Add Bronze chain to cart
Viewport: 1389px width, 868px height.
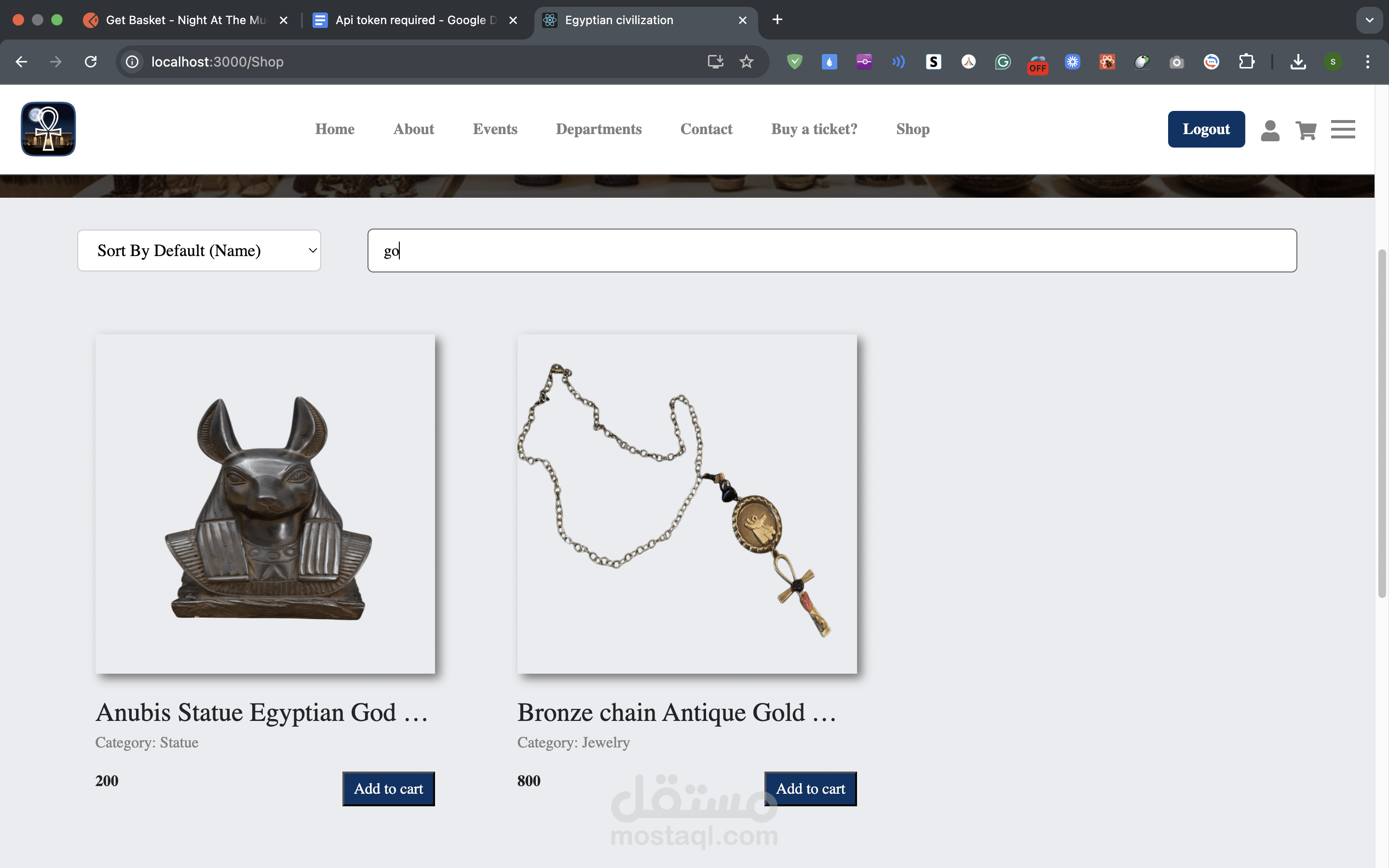pyautogui.click(x=810, y=789)
